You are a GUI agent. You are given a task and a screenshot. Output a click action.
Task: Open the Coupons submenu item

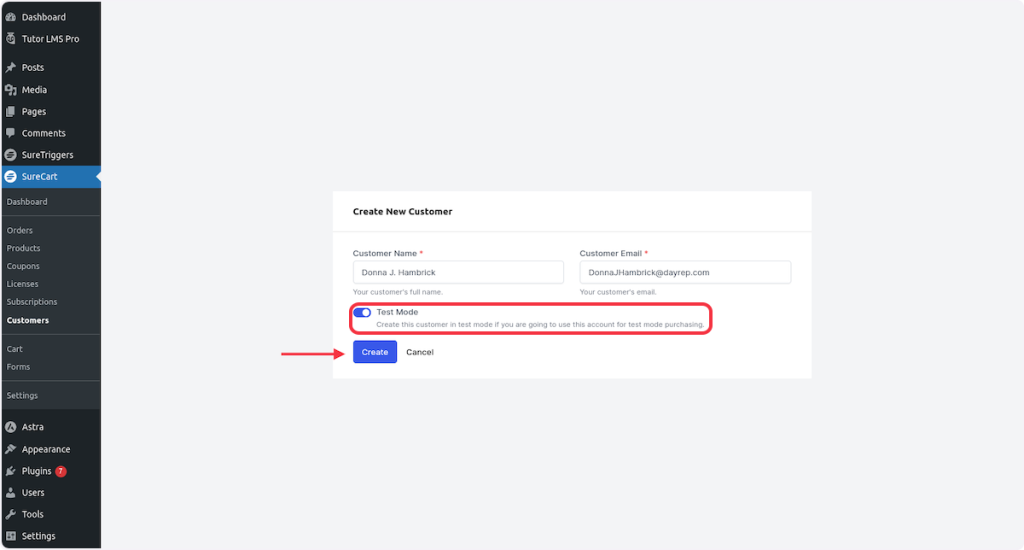[23, 266]
